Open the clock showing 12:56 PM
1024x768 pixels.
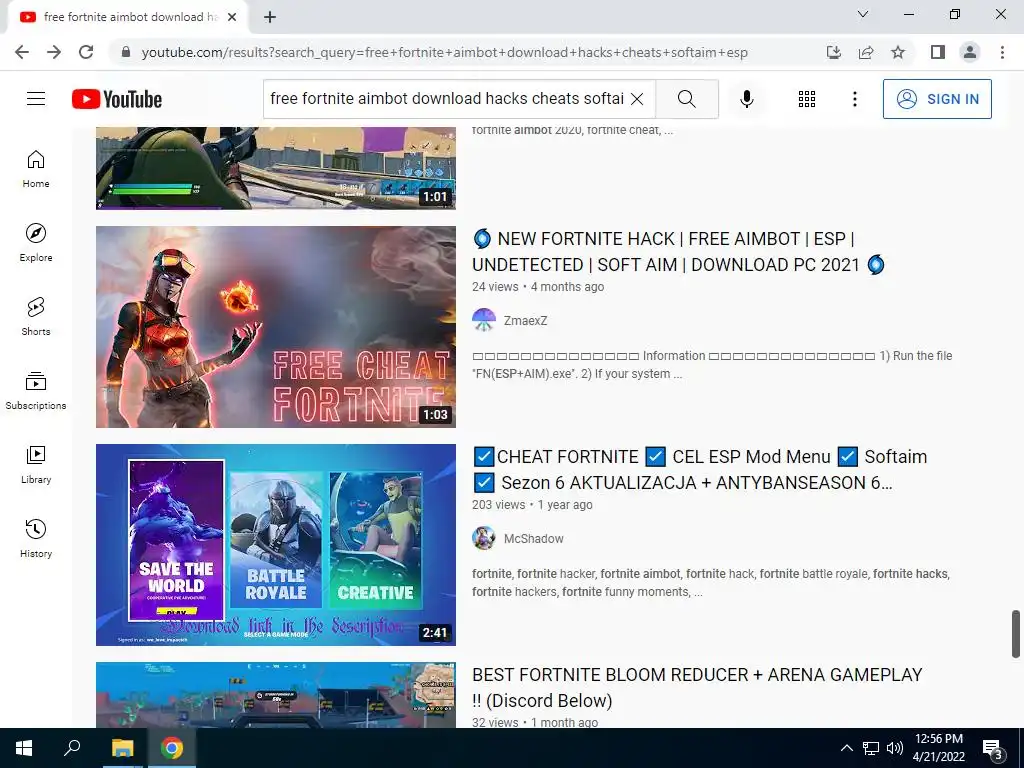[938, 748]
